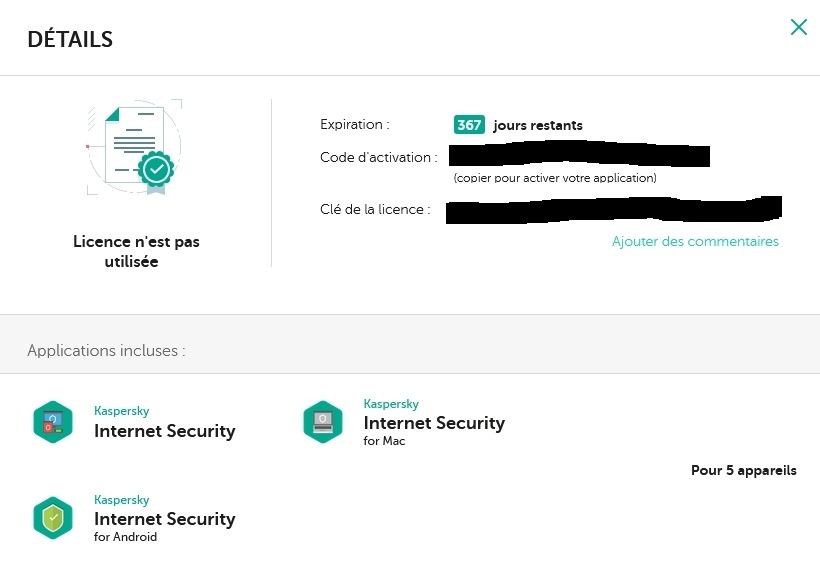The height and width of the screenshot is (564, 820).
Task: Click the green 367 days badge
Action: pos(469,125)
